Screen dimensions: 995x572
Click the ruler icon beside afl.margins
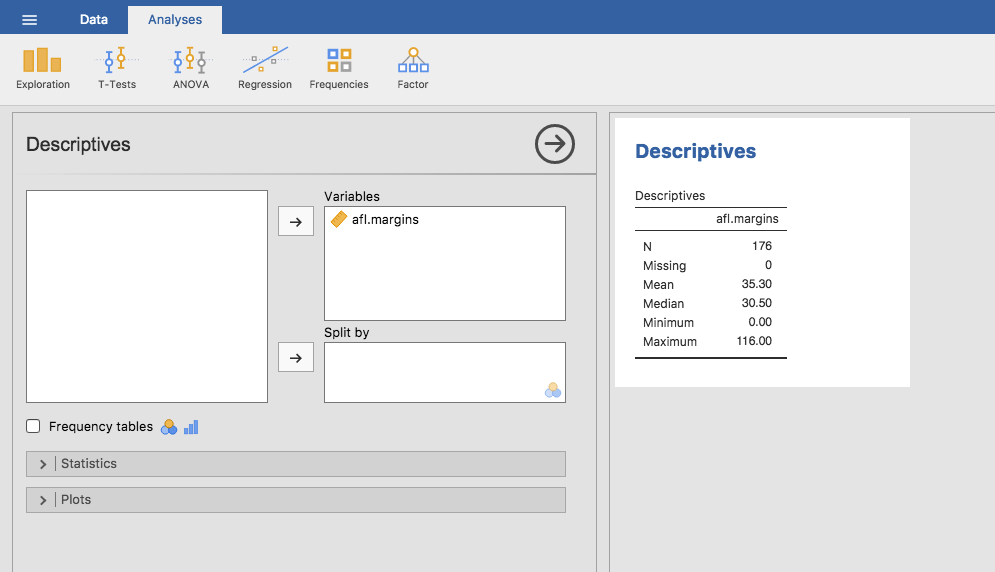tap(339, 219)
